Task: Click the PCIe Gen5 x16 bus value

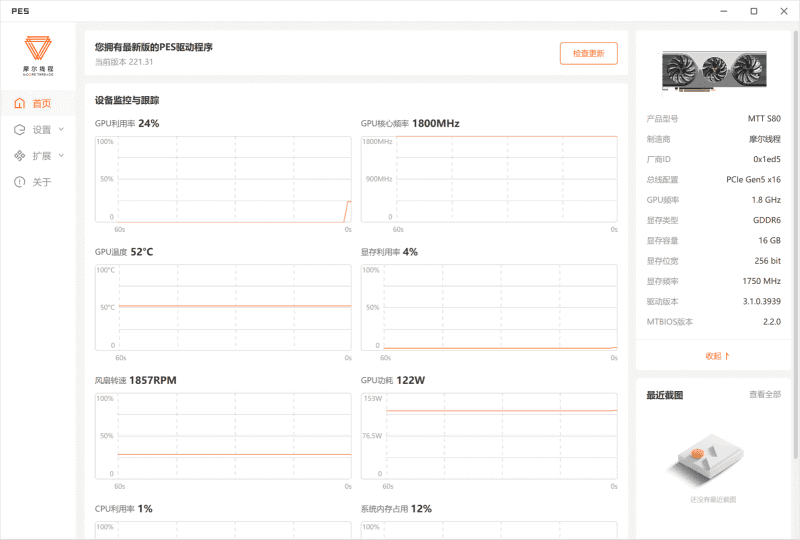Action: point(754,180)
